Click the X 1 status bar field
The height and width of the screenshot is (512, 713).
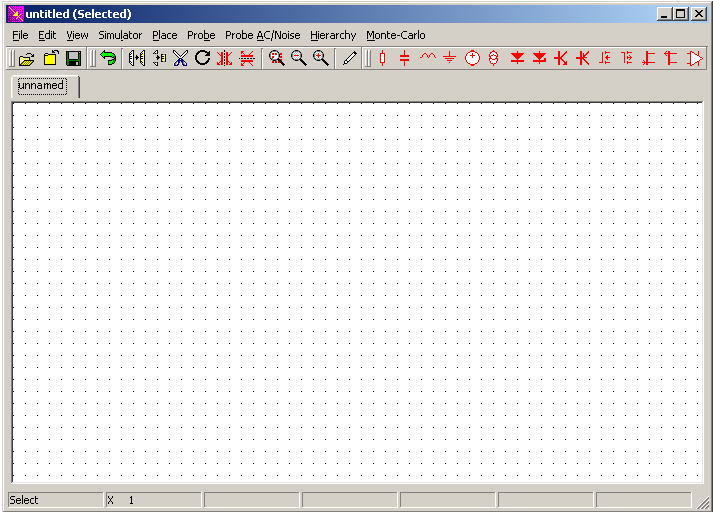point(154,500)
